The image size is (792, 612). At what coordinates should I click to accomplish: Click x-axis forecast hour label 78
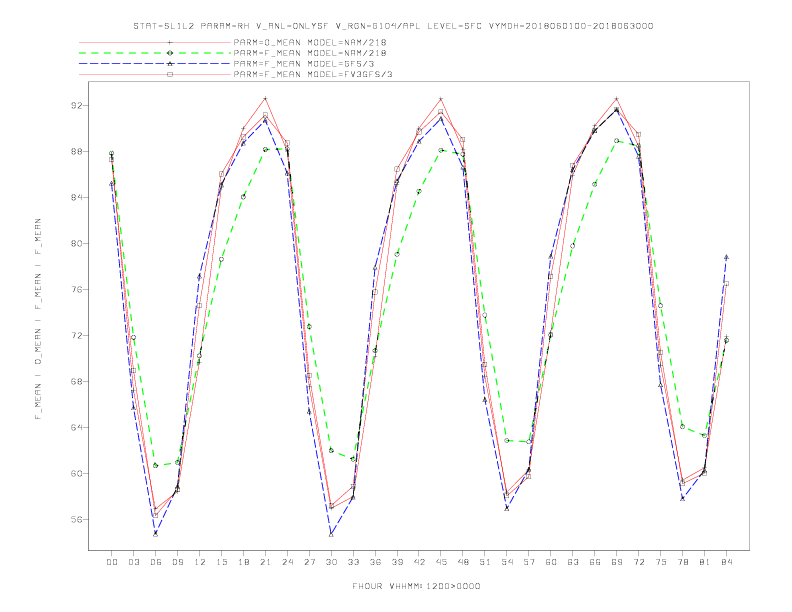point(683,562)
